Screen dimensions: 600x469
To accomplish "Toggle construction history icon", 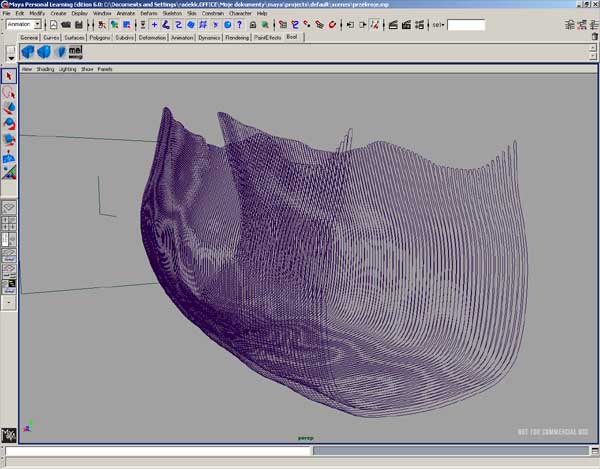I will pyautogui.click(x=375, y=25).
